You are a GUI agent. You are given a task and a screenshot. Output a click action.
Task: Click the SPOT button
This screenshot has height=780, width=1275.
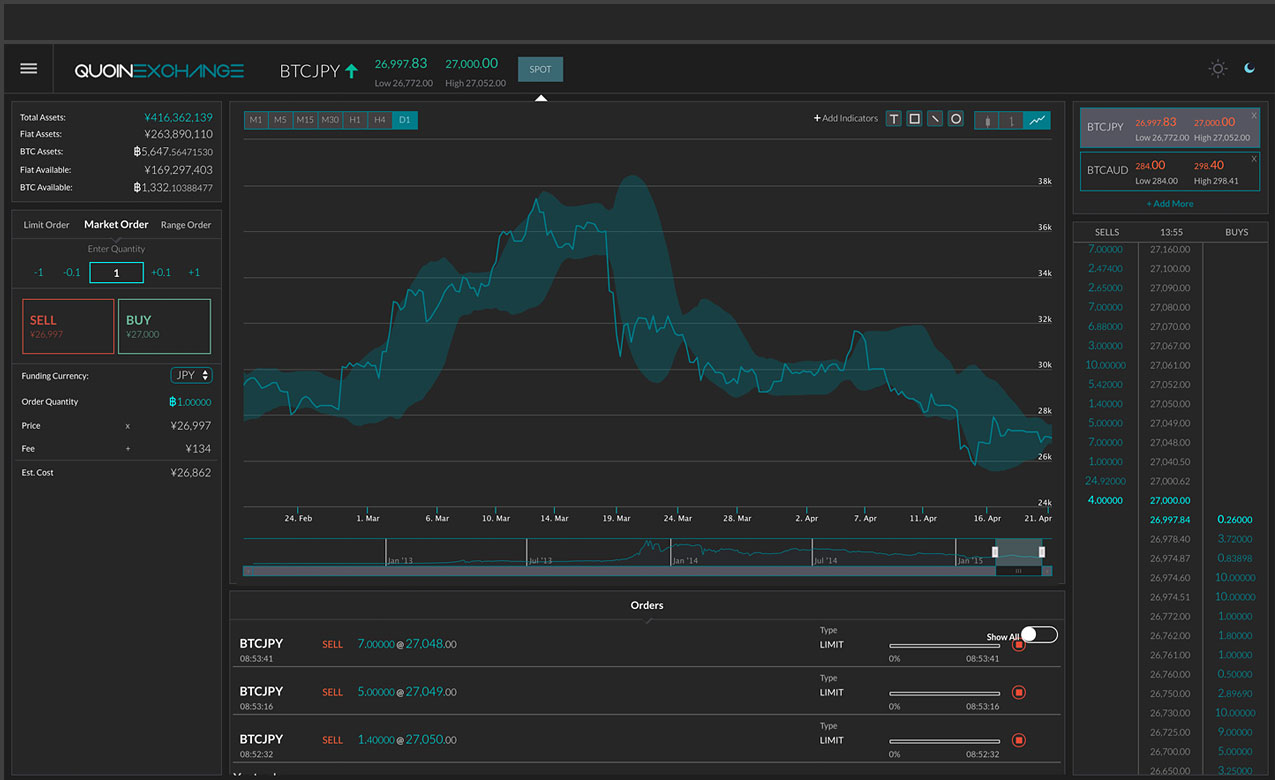pyautogui.click(x=540, y=69)
